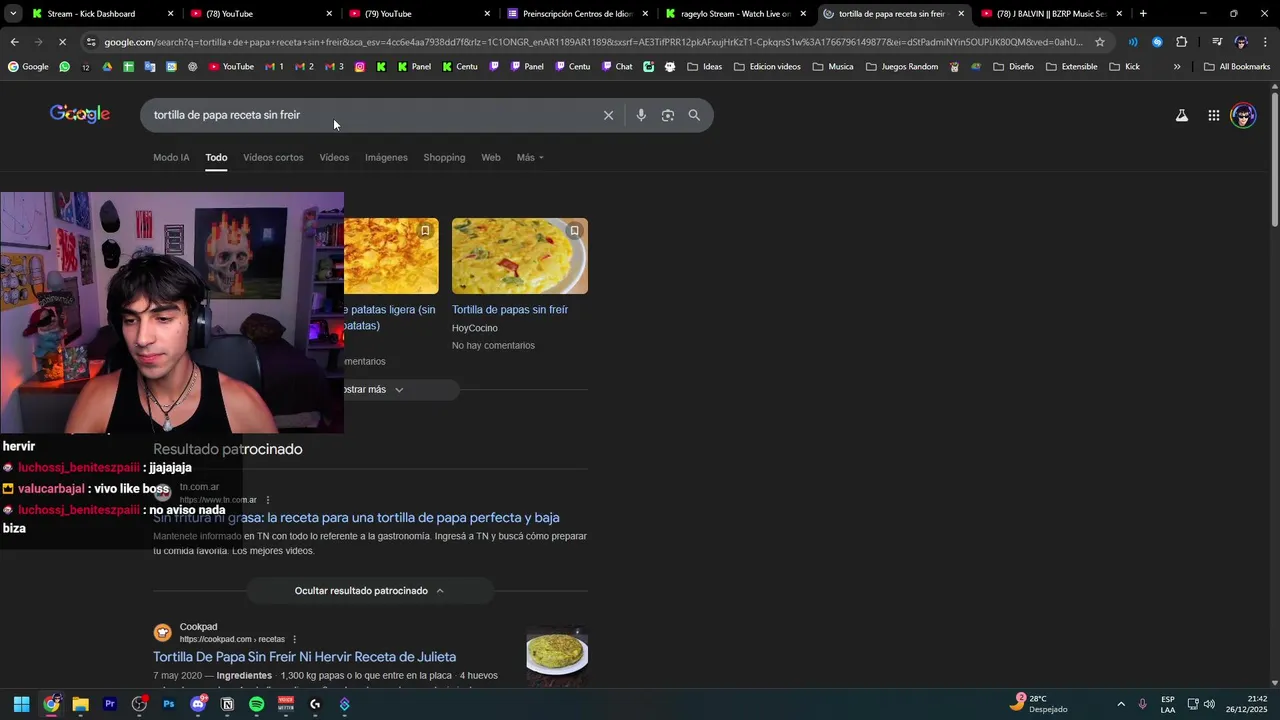Expand the Más search filter dropdown
1280x720 pixels.
[530, 157]
